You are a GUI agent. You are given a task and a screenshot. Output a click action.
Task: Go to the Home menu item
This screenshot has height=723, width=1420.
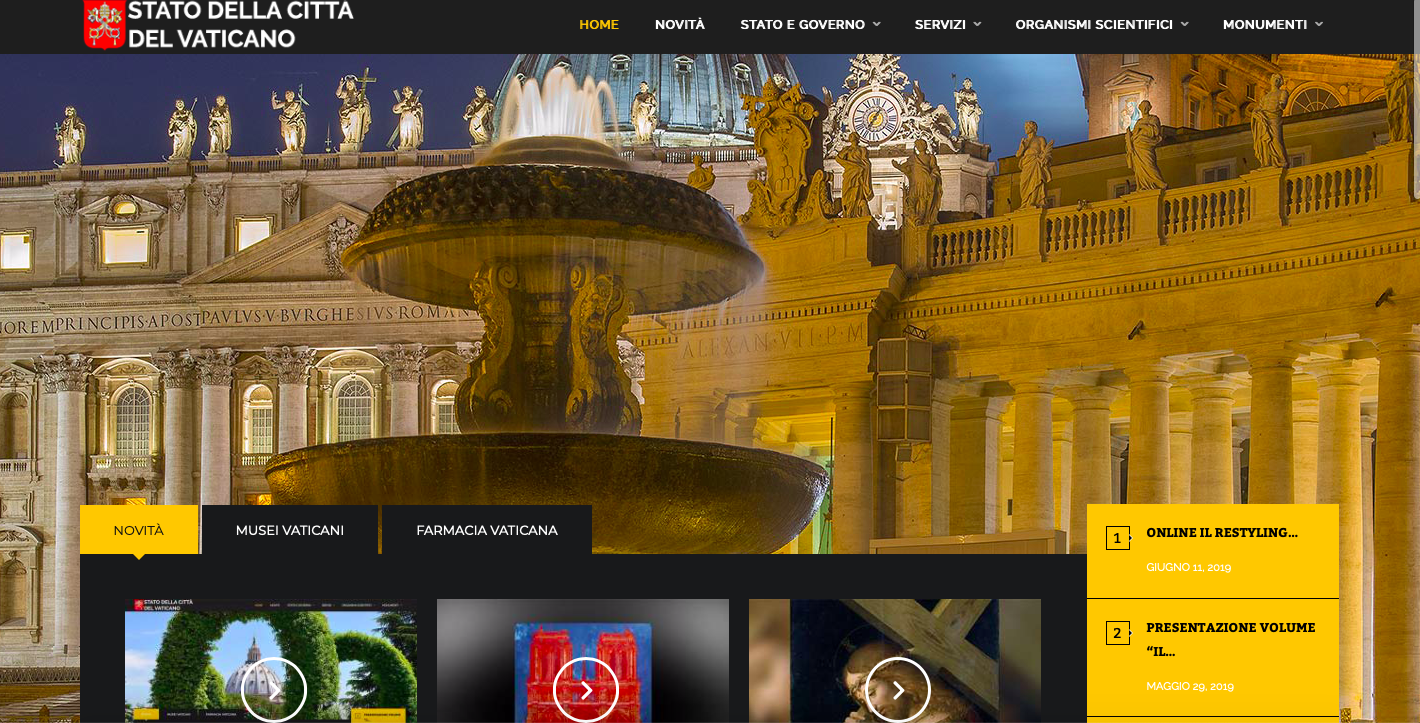(599, 25)
